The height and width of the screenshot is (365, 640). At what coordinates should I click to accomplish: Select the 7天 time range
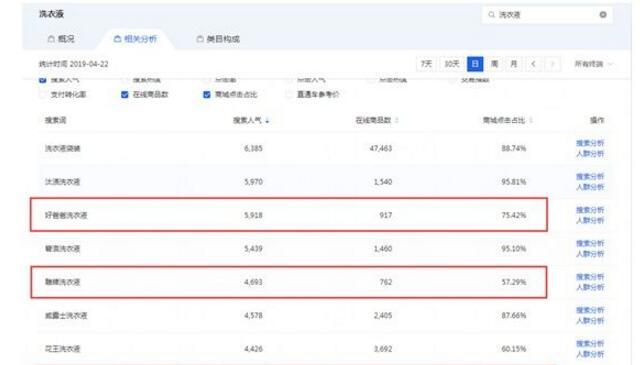click(426, 64)
